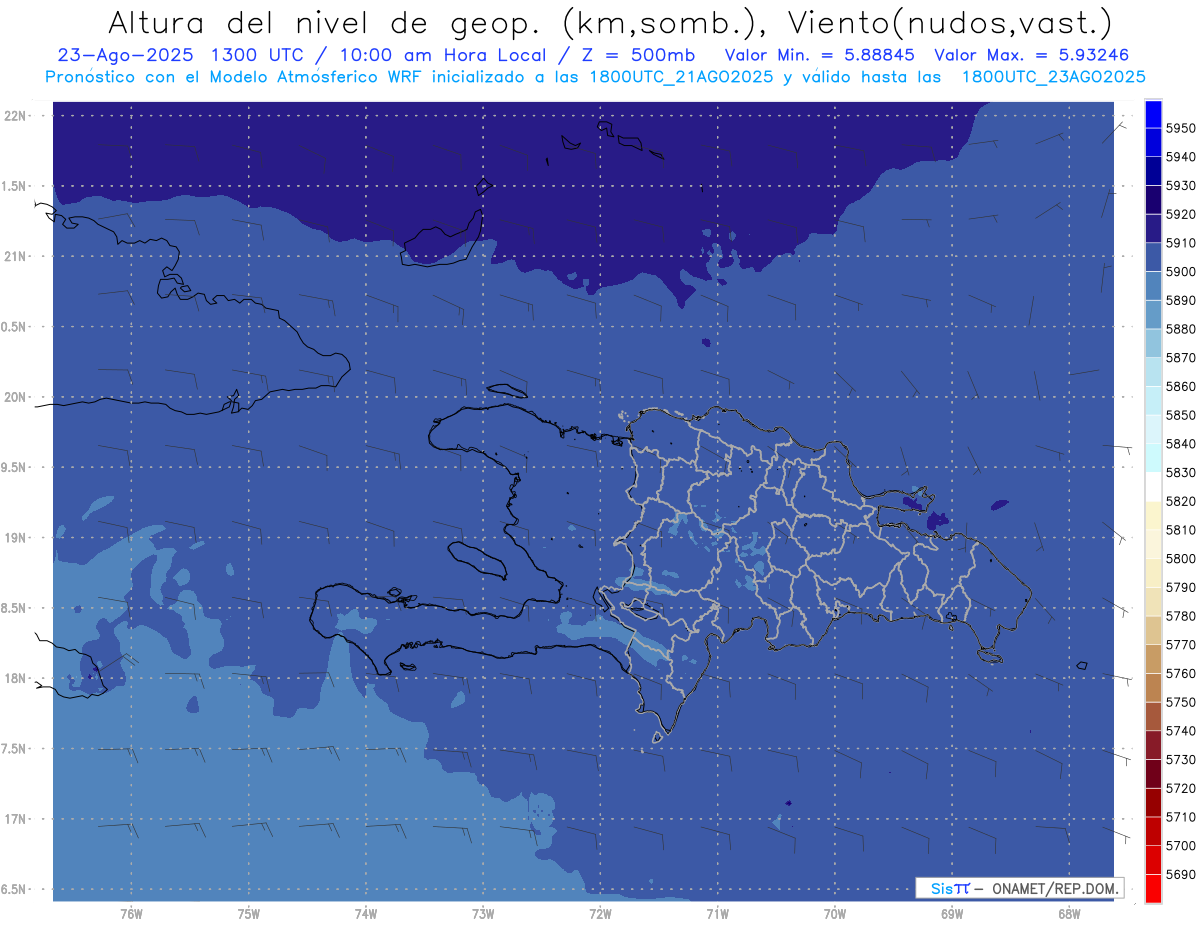The height and width of the screenshot is (927, 1200).
Task: Click the '0.5N' latitude label
Action: pos(13,327)
